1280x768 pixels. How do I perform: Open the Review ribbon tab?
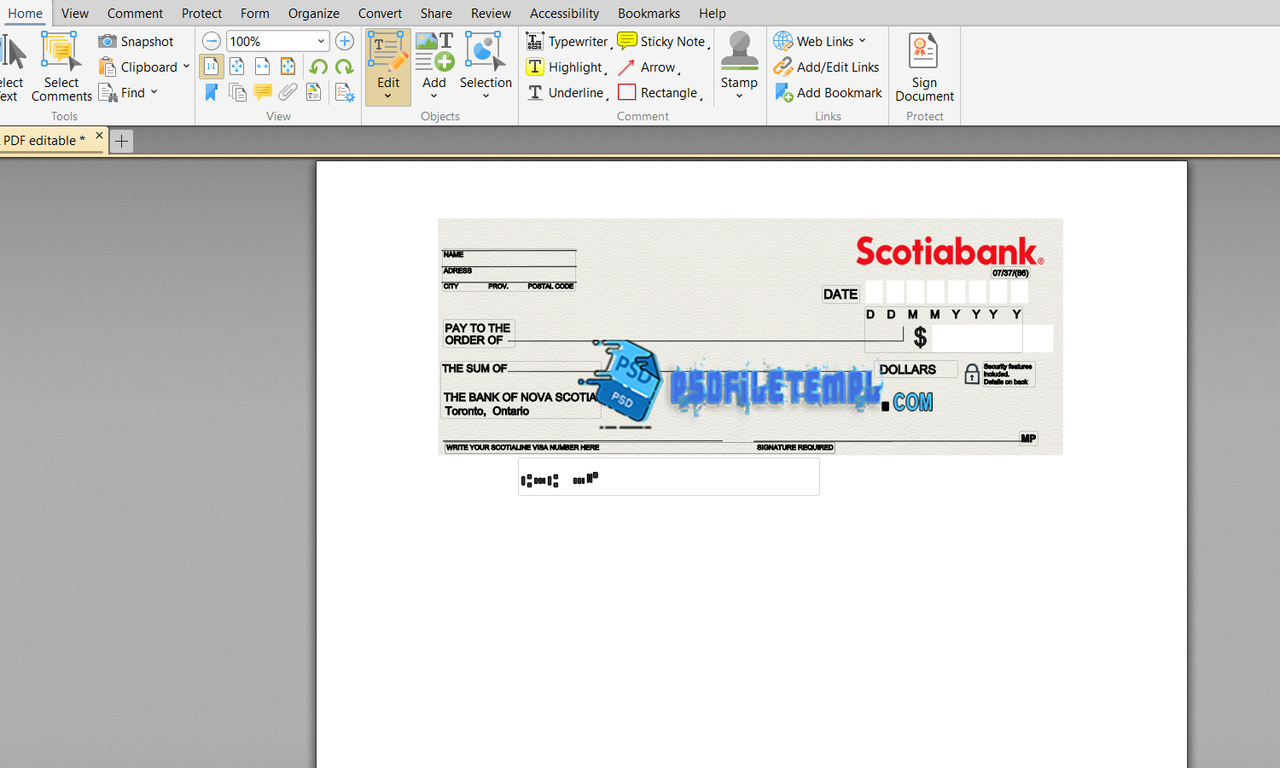(x=491, y=13)
